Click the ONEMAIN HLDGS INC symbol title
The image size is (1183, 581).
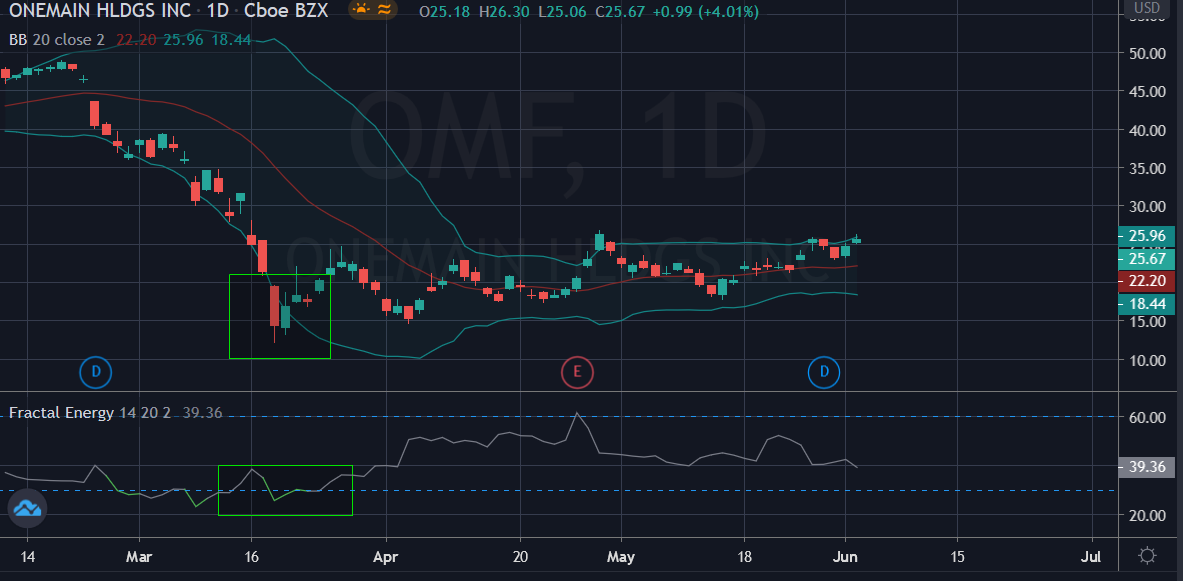tap(98, 11)
